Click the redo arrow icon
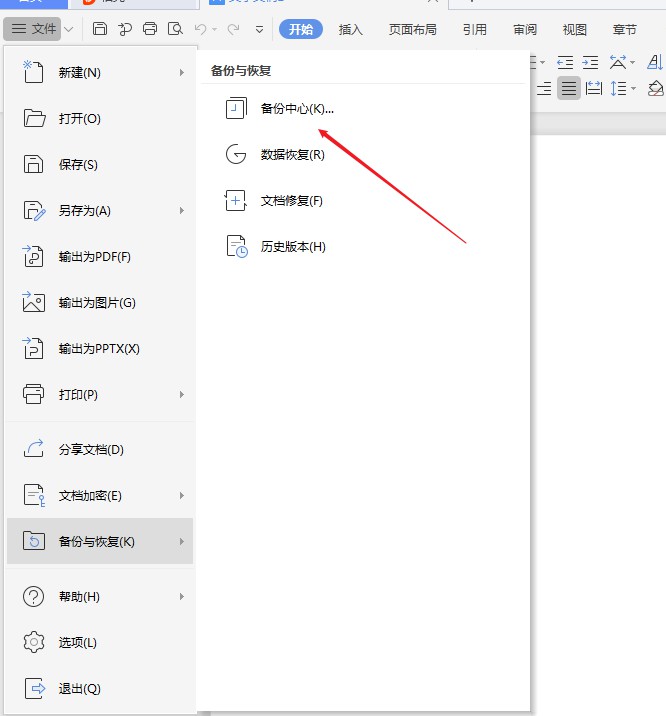The width and height of the screenshot is (666, 716). (233, 29)
